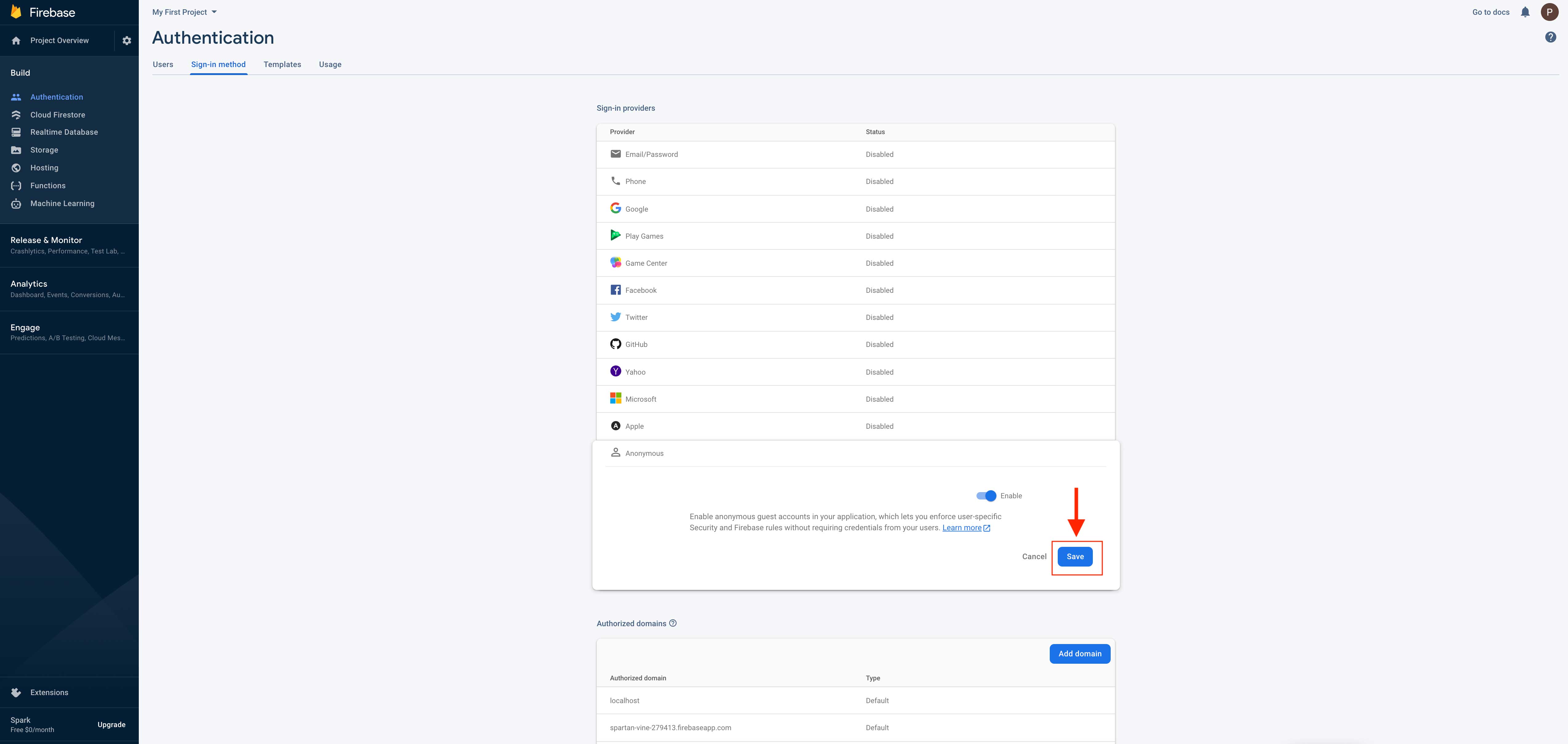This screenshot has width=1568, height=744.
Task: Open project settings gear icon
Action: 126,41
